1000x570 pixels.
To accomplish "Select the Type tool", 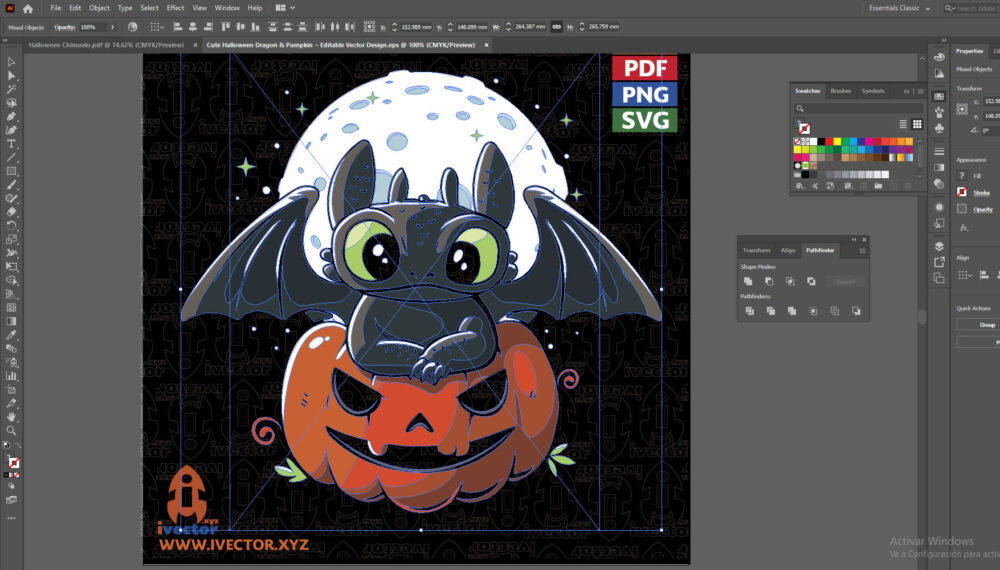I will pos(11,144).
